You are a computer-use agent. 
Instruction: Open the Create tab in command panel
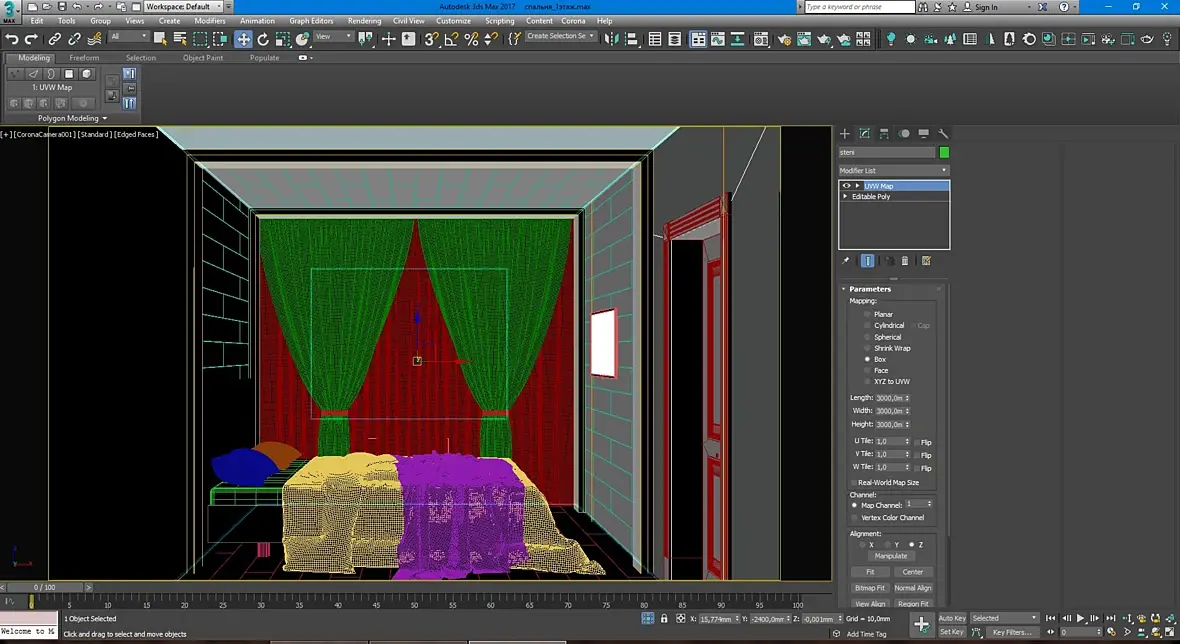click(845, 133)
